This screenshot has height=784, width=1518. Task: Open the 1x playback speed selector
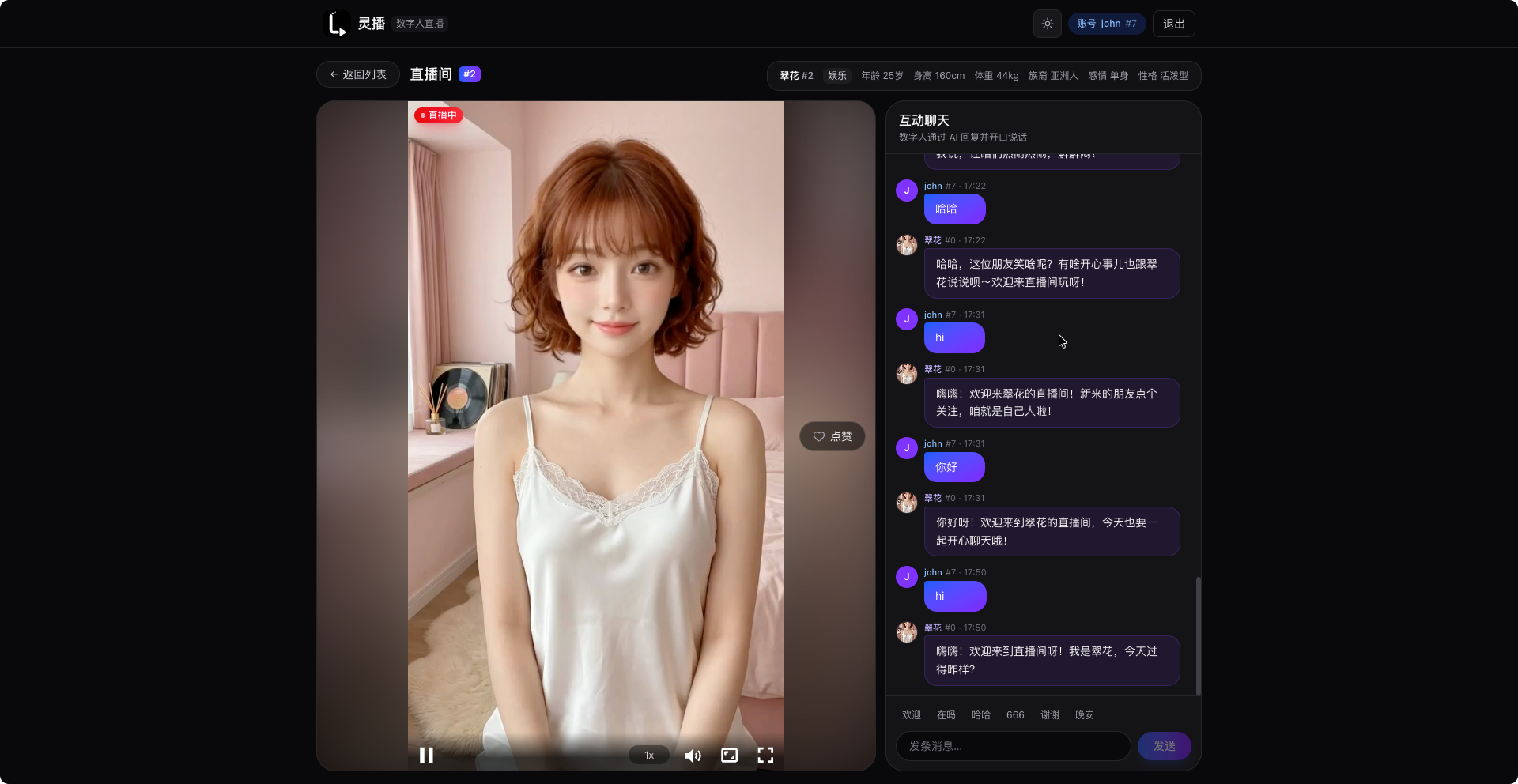[649, 756]
